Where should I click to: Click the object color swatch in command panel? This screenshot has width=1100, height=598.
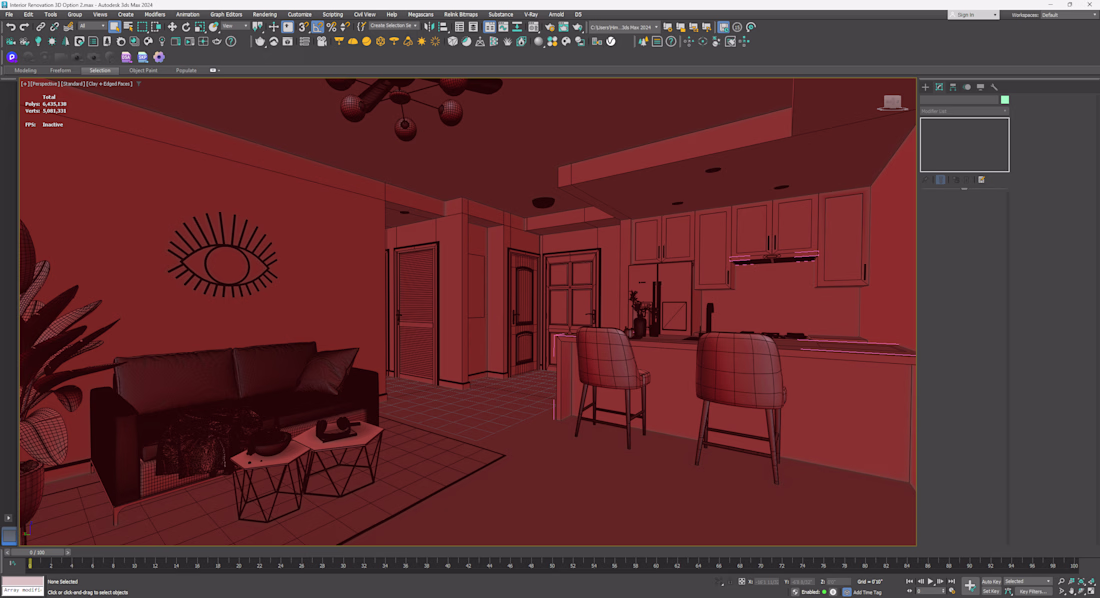click(x=1005, y=100)
